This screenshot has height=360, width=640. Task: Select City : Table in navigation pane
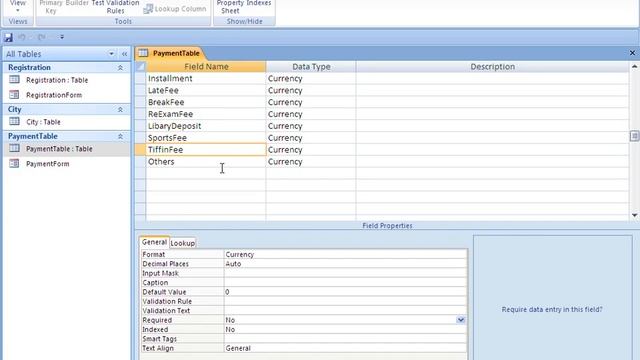pyautogui.click(x=43, y=122)
